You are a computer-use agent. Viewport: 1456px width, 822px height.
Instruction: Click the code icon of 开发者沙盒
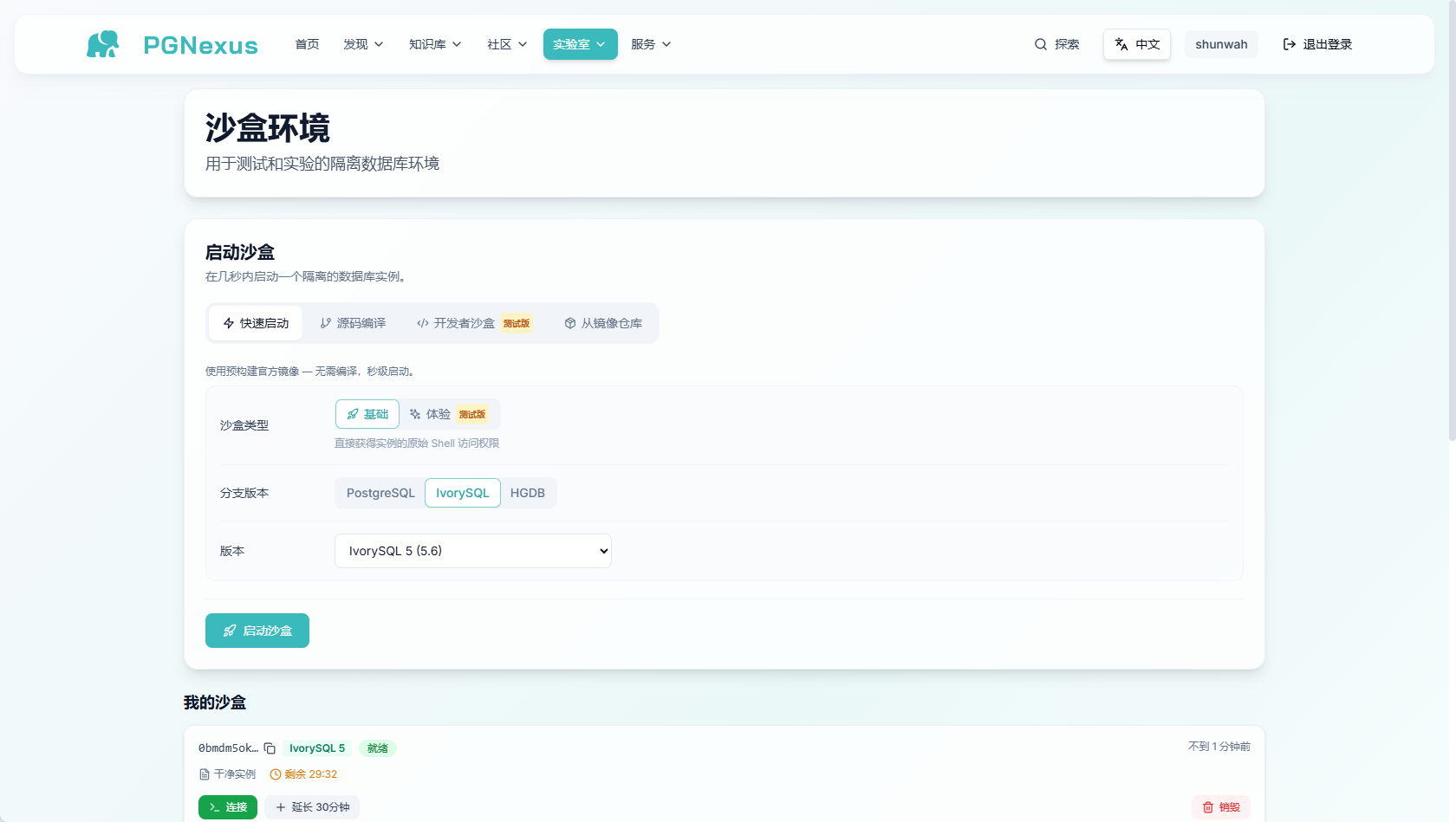click(x=423, y=323)
